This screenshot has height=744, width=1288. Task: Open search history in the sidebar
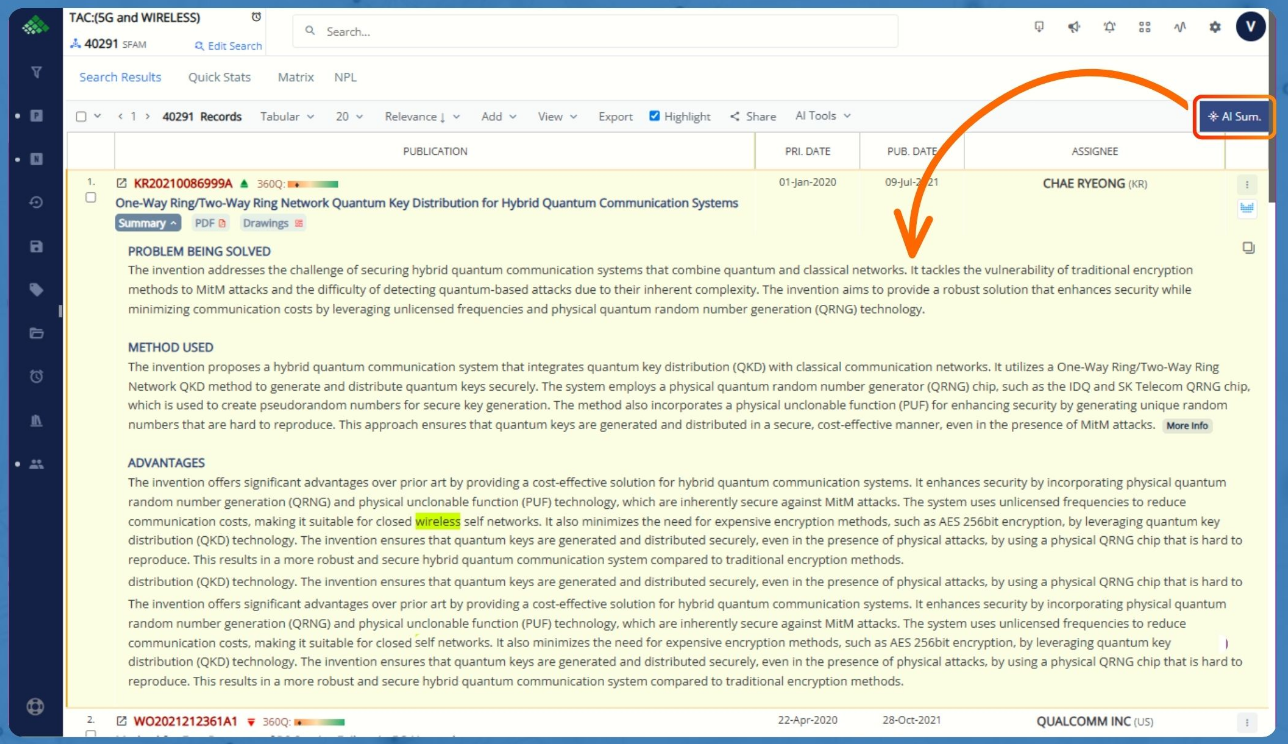(36, 202)
